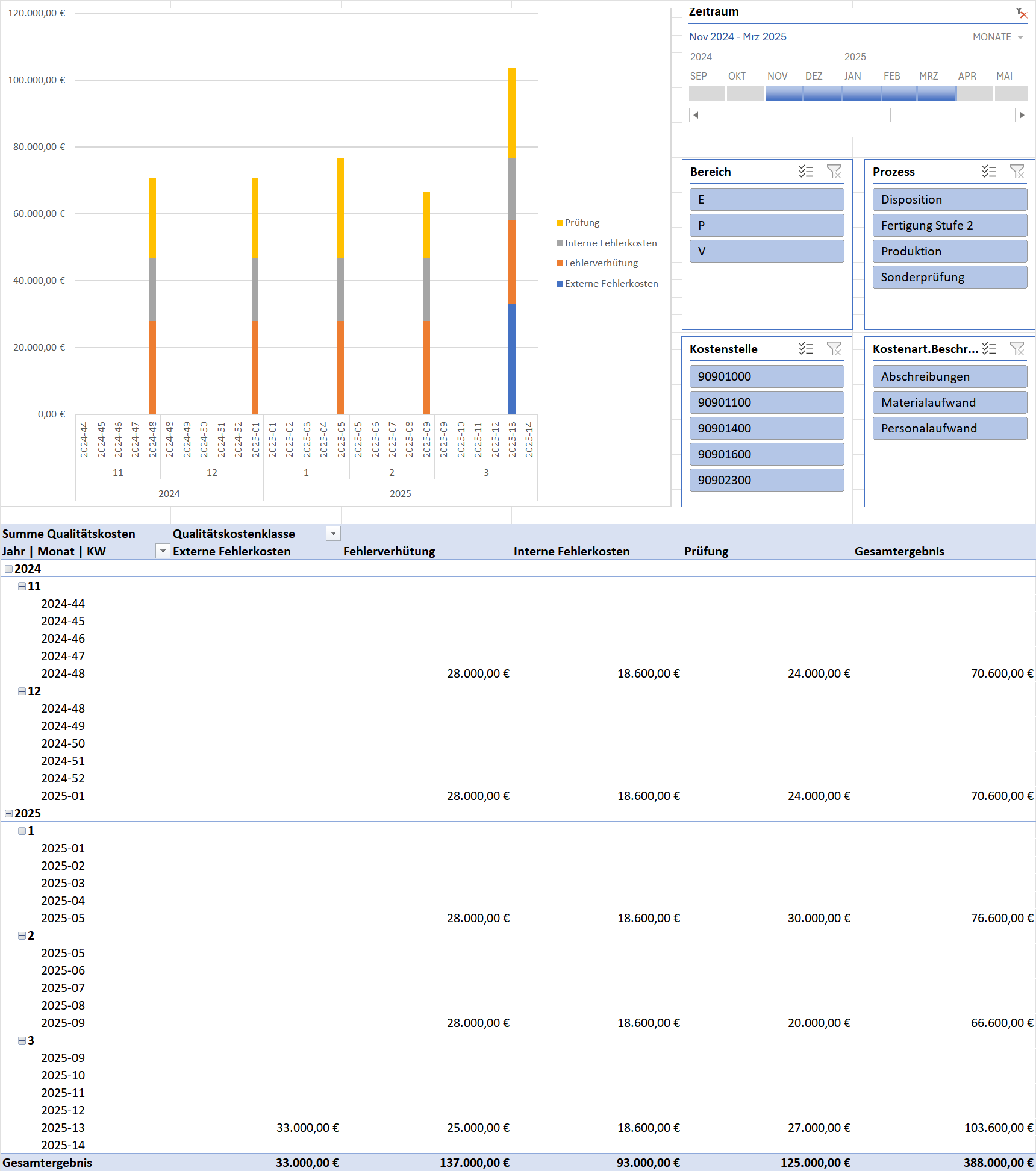1036x1171 pixels.
Task: Select Bereich slicer item P
Action: pos(767,225)
